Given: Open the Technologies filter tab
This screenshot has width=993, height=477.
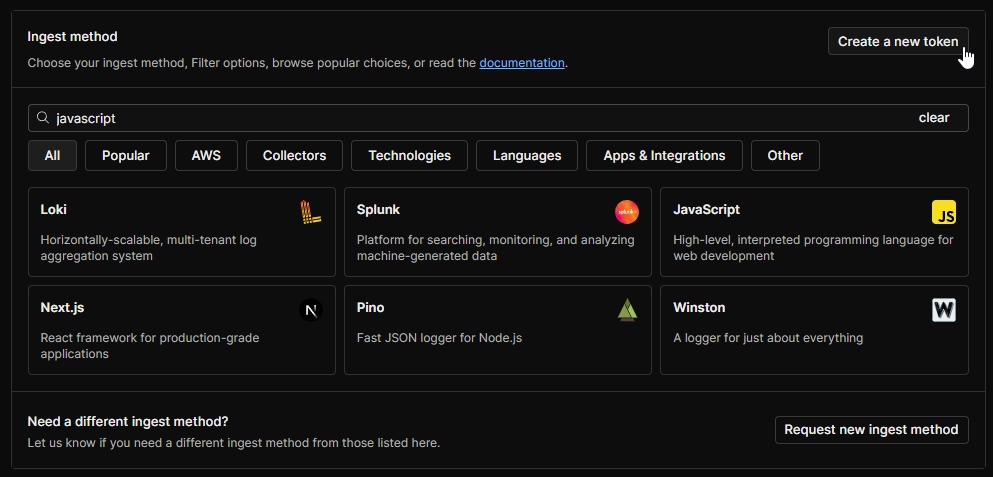Looking at the screenshot, I should tap(409, 155).
